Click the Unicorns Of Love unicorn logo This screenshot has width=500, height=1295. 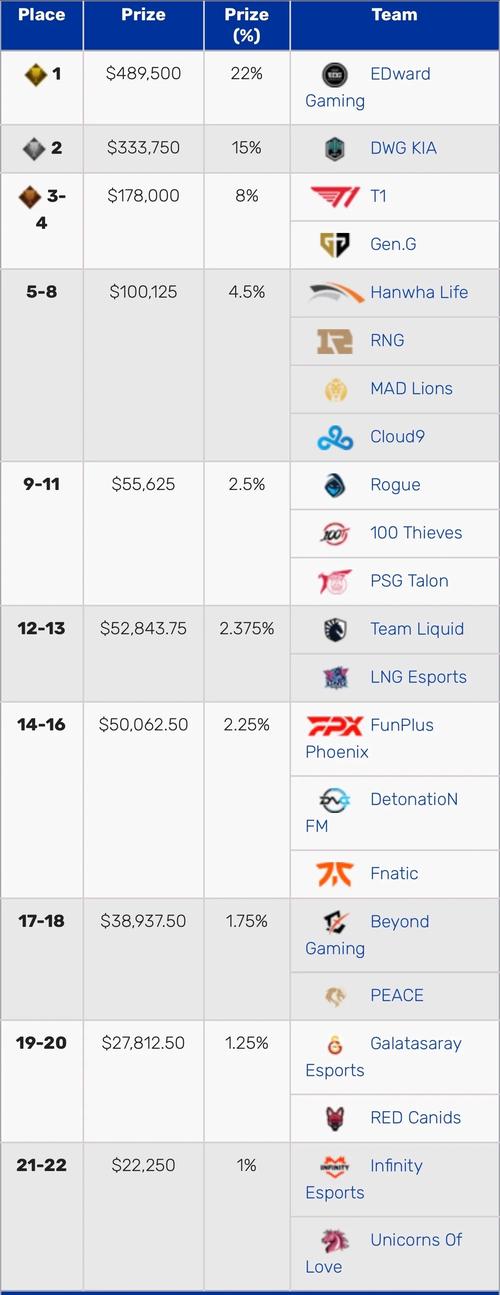click(x=334, y=1240)
